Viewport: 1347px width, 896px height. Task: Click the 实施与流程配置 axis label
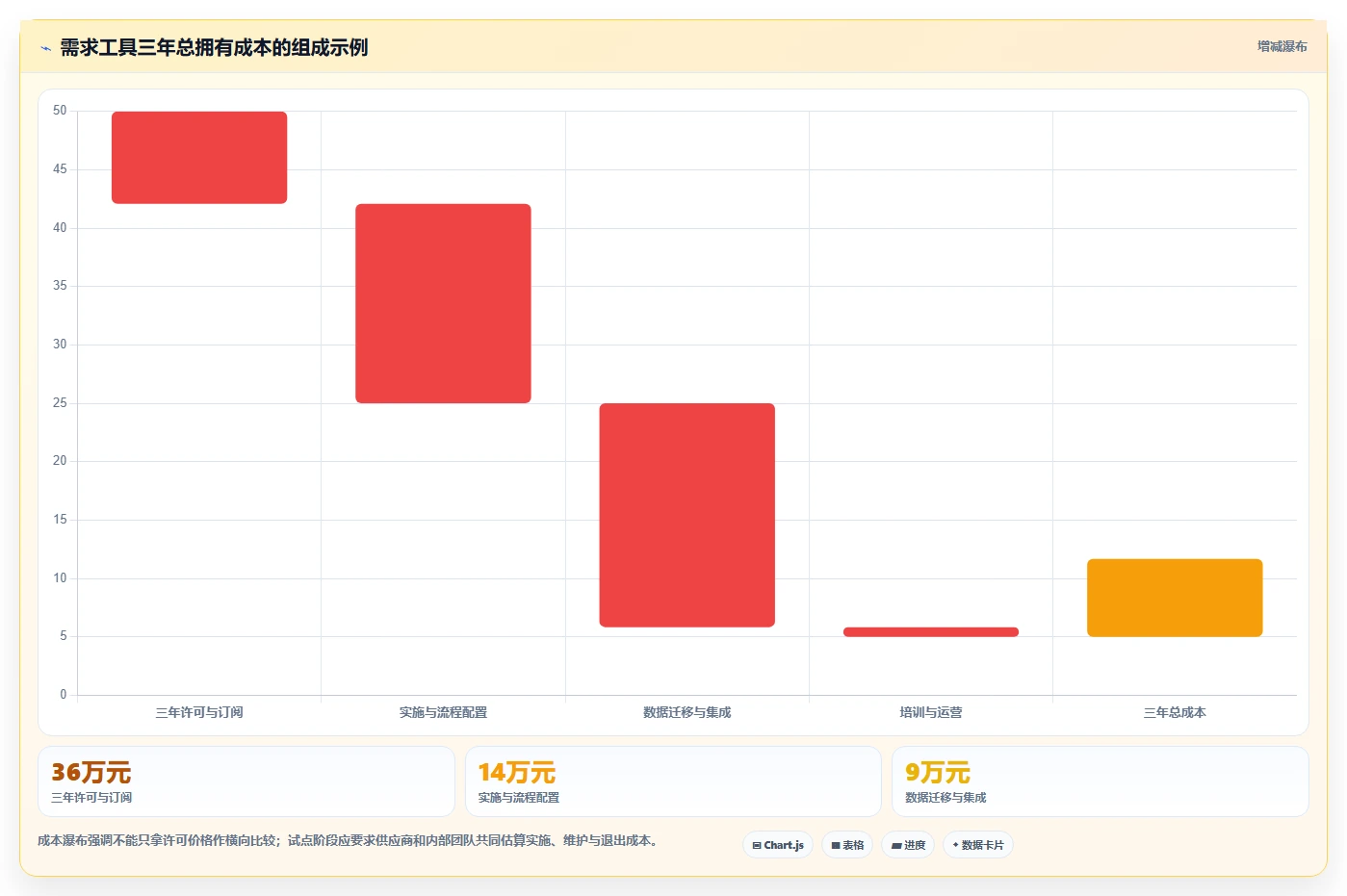click(x=443, y=713)
